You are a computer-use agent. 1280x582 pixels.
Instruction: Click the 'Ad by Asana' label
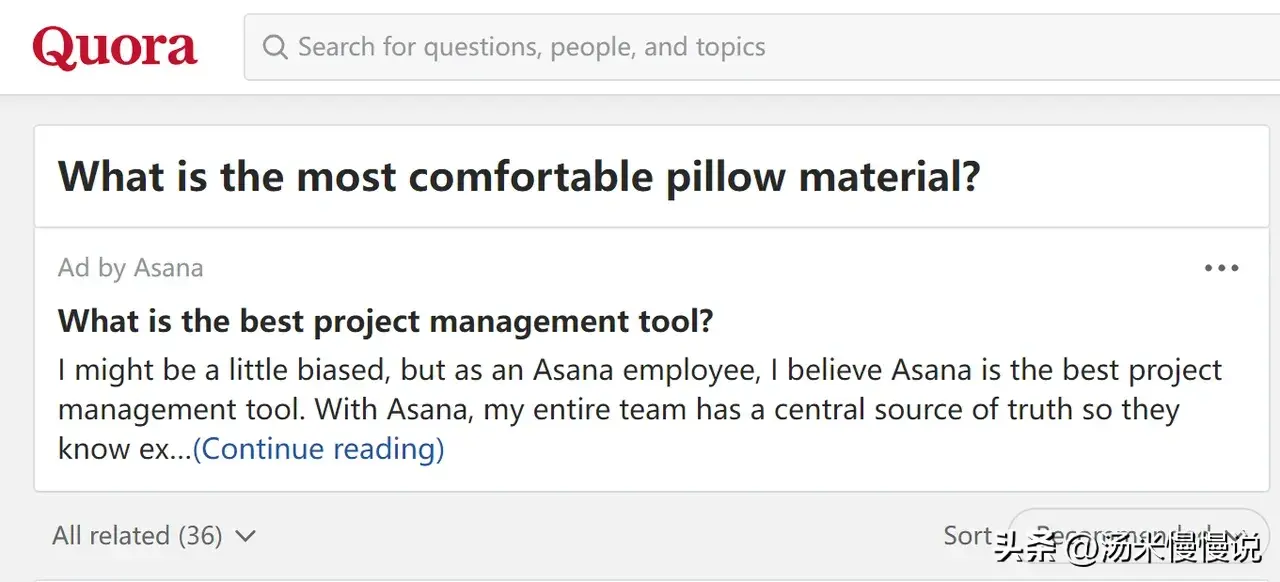(130, 268)
